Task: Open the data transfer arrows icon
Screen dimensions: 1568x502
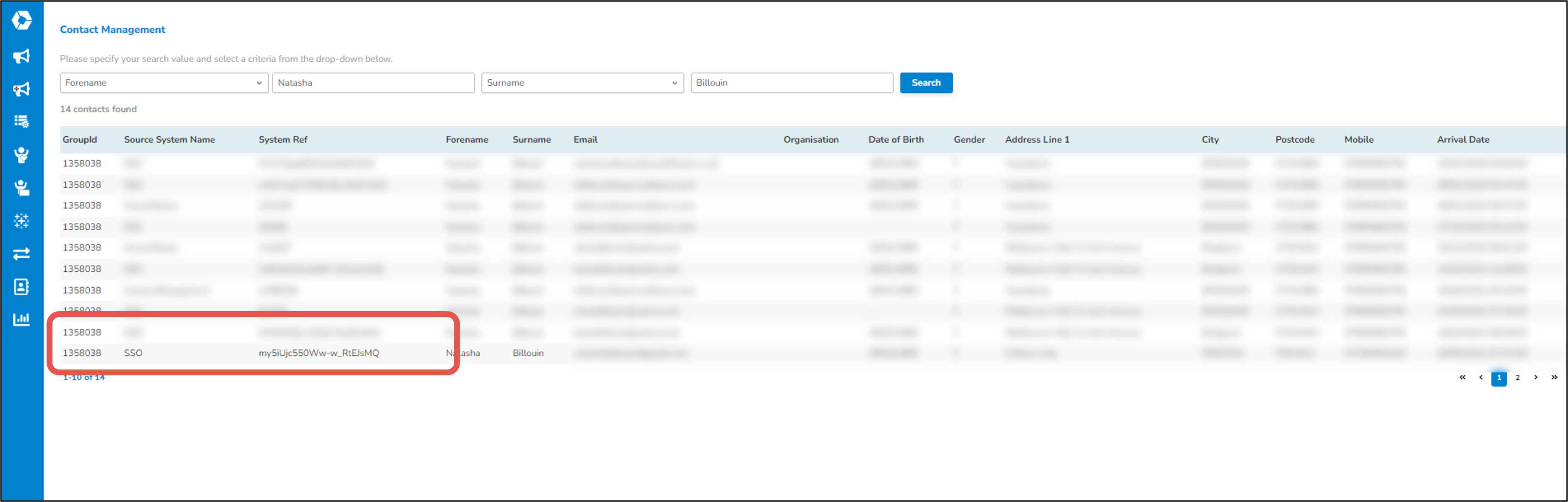Action: (21, 253)
